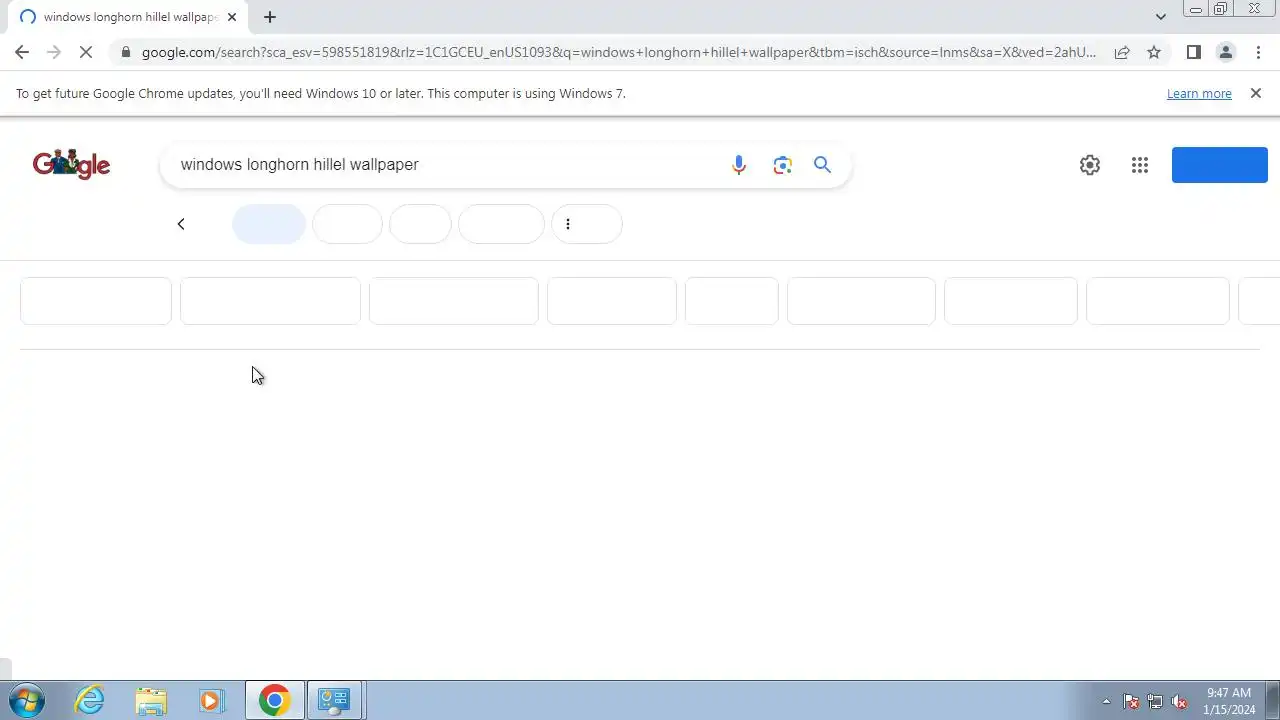
Task: Click the Google doodle logo
Action: coord(71,164)
